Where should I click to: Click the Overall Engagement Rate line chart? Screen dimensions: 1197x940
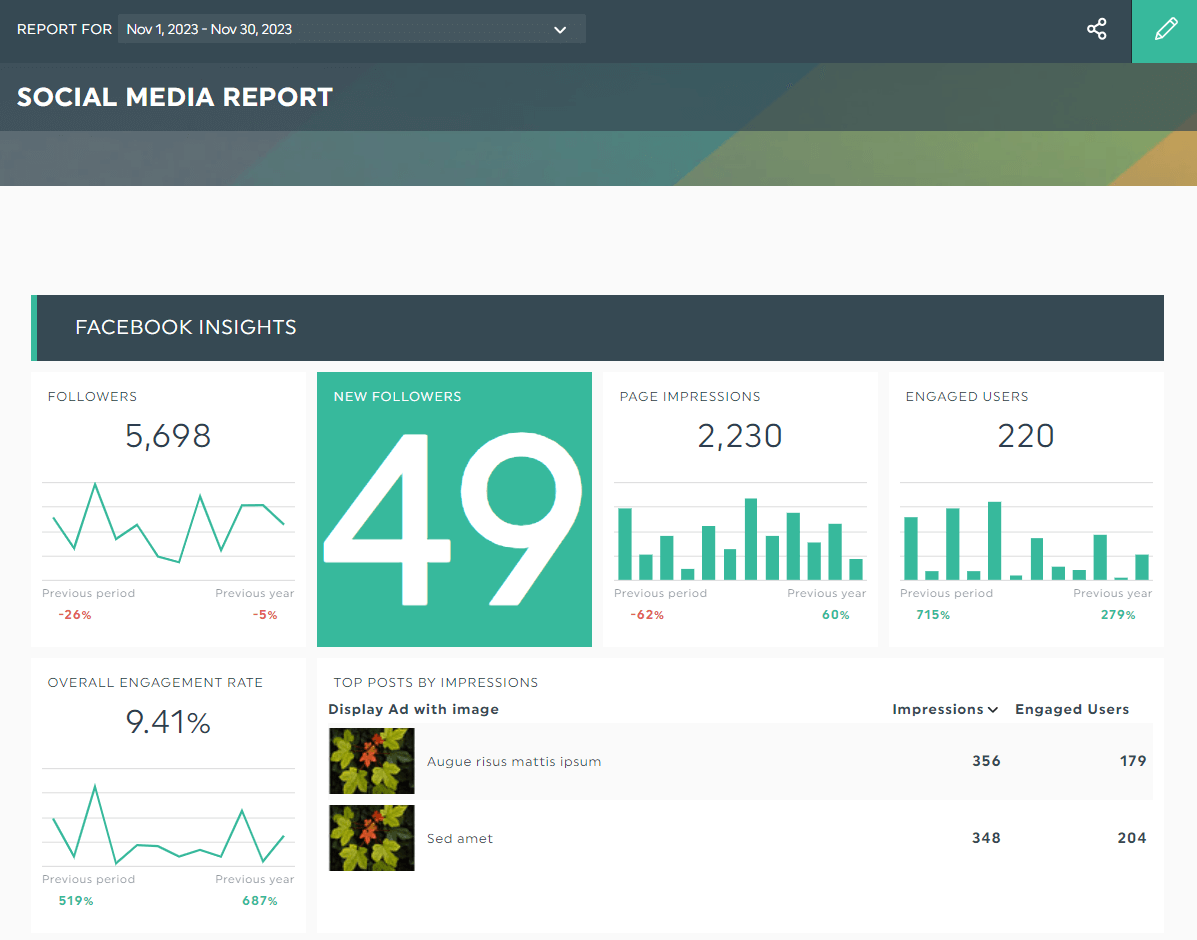click(x=168, y=820)
